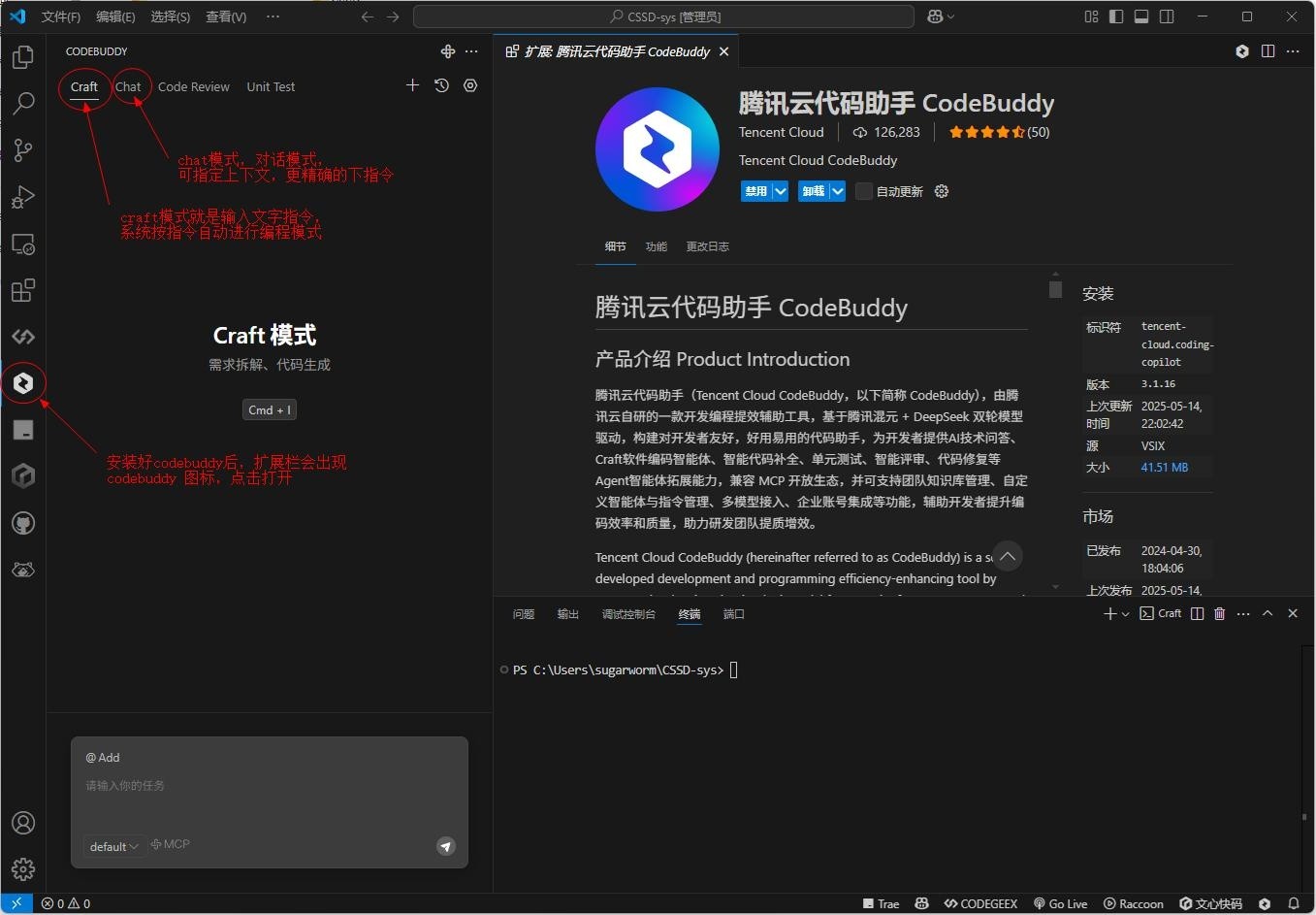Open the 选择(S) menu
The height and width of the screenshot is (915, 1316).
(170, 16)
